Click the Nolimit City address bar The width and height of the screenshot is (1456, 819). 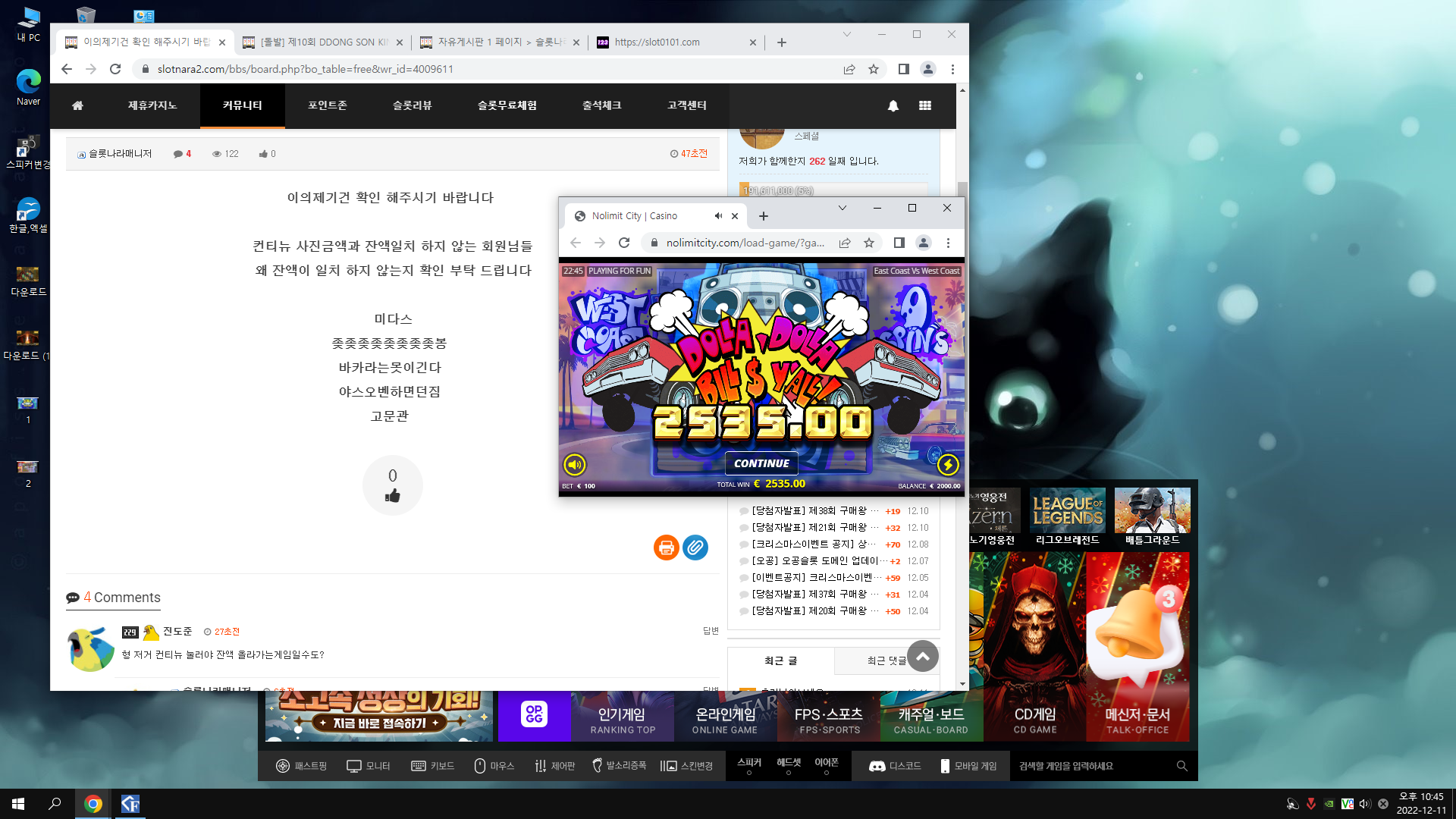(745, 243)
